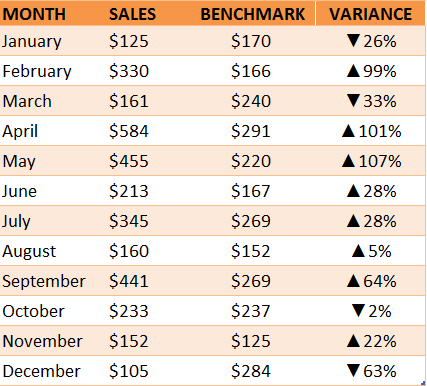Select the MONTH column header
This screenshot has height=386, width=427.
[x=53, y=13]
